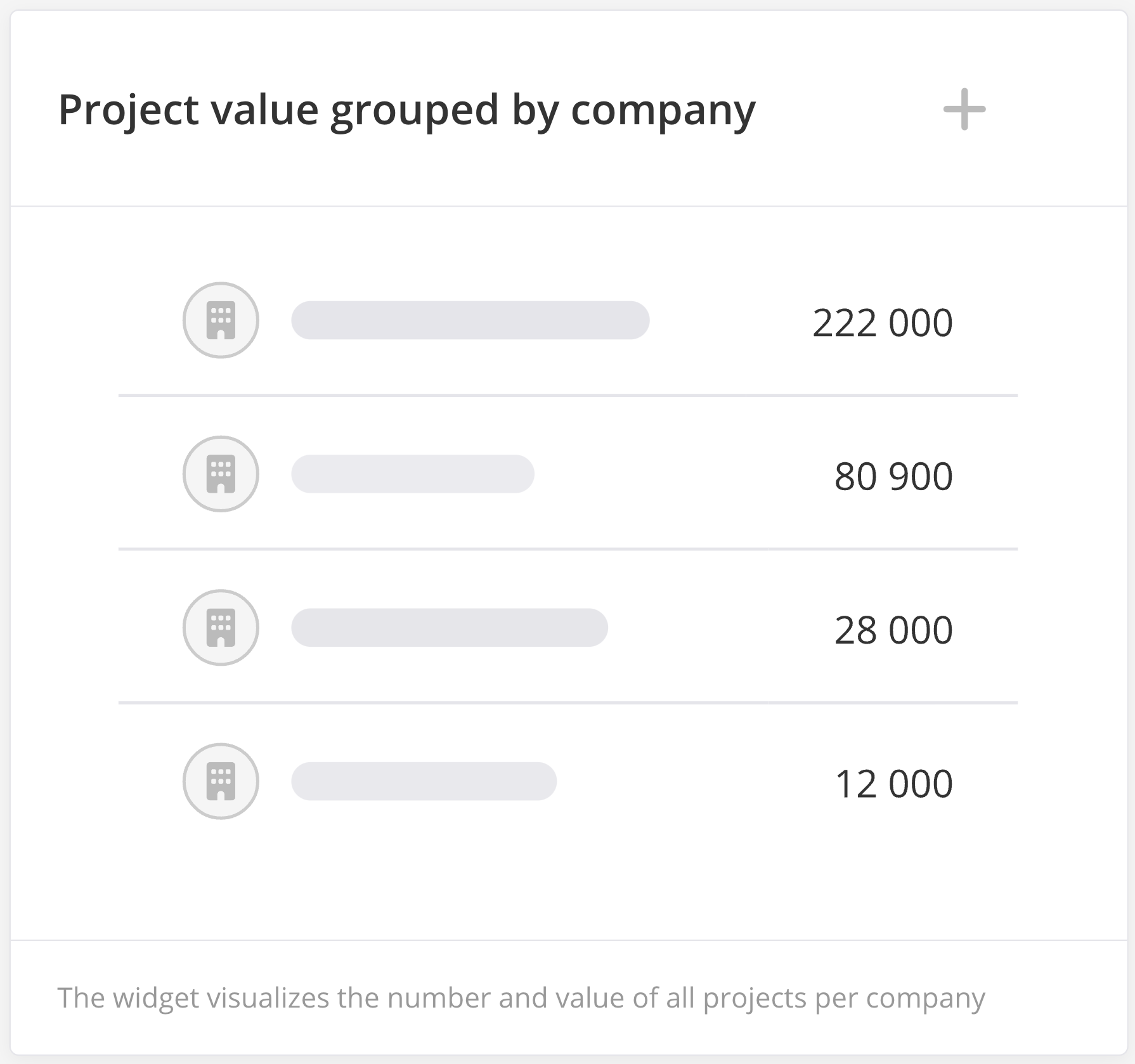Viewport: 1135px width, 1064px height.
Task: Open the company icon next to 28 000
Action: 221,628
